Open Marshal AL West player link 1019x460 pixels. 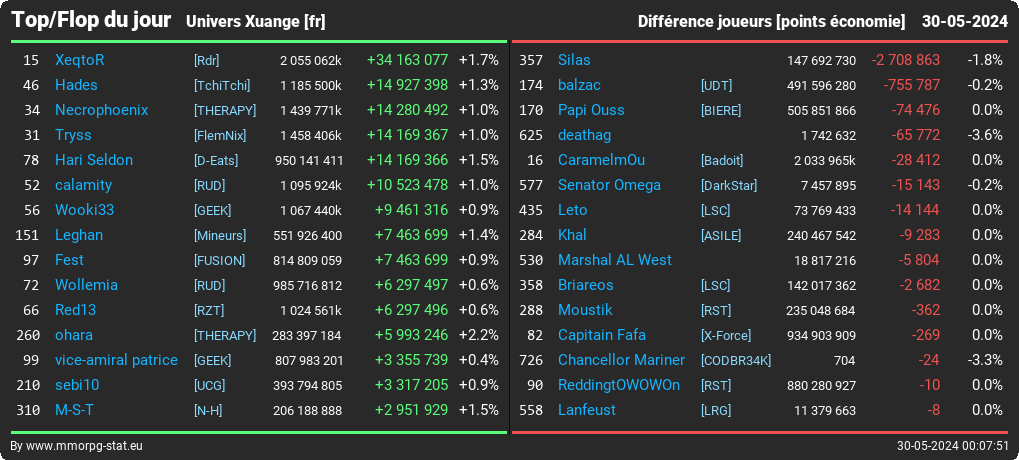click(615, 260)
